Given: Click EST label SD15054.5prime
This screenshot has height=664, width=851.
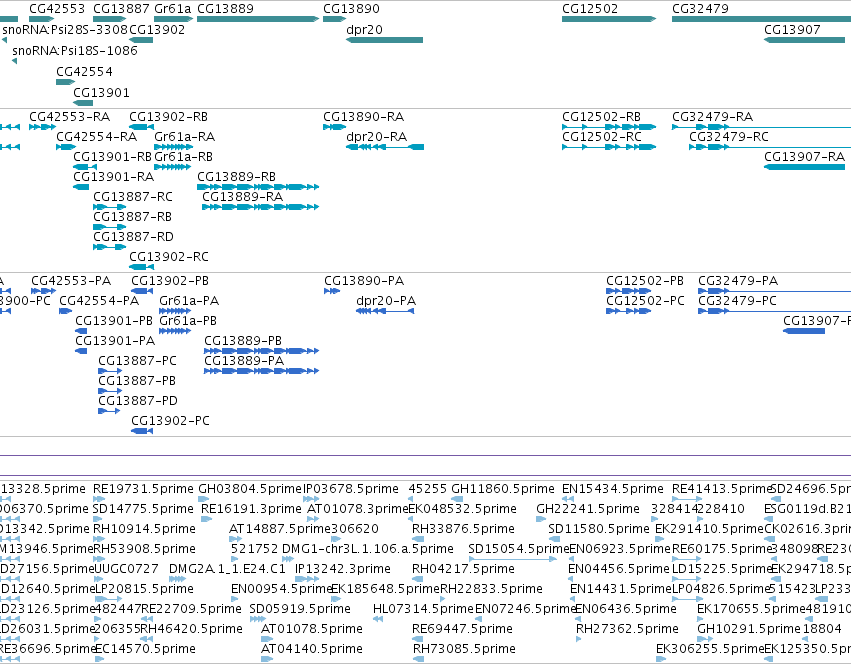Looking at the screenshot, I should 518,548.
